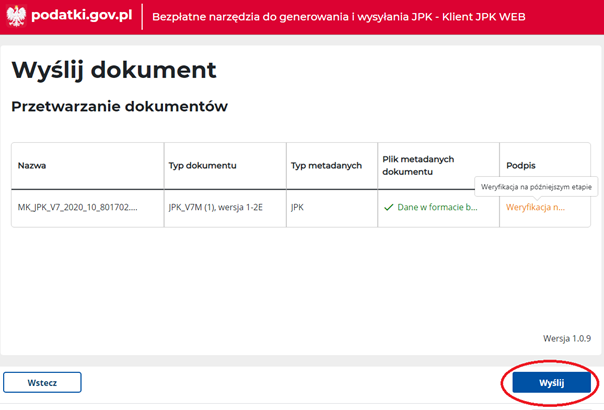
Task: Click the Podpis column header
Action: [521, 165]
